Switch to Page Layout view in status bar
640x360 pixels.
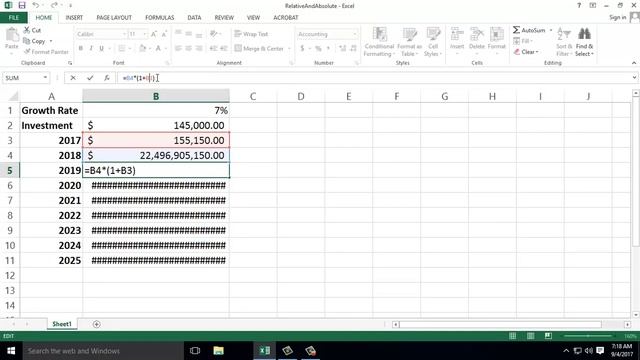[530, 336]
